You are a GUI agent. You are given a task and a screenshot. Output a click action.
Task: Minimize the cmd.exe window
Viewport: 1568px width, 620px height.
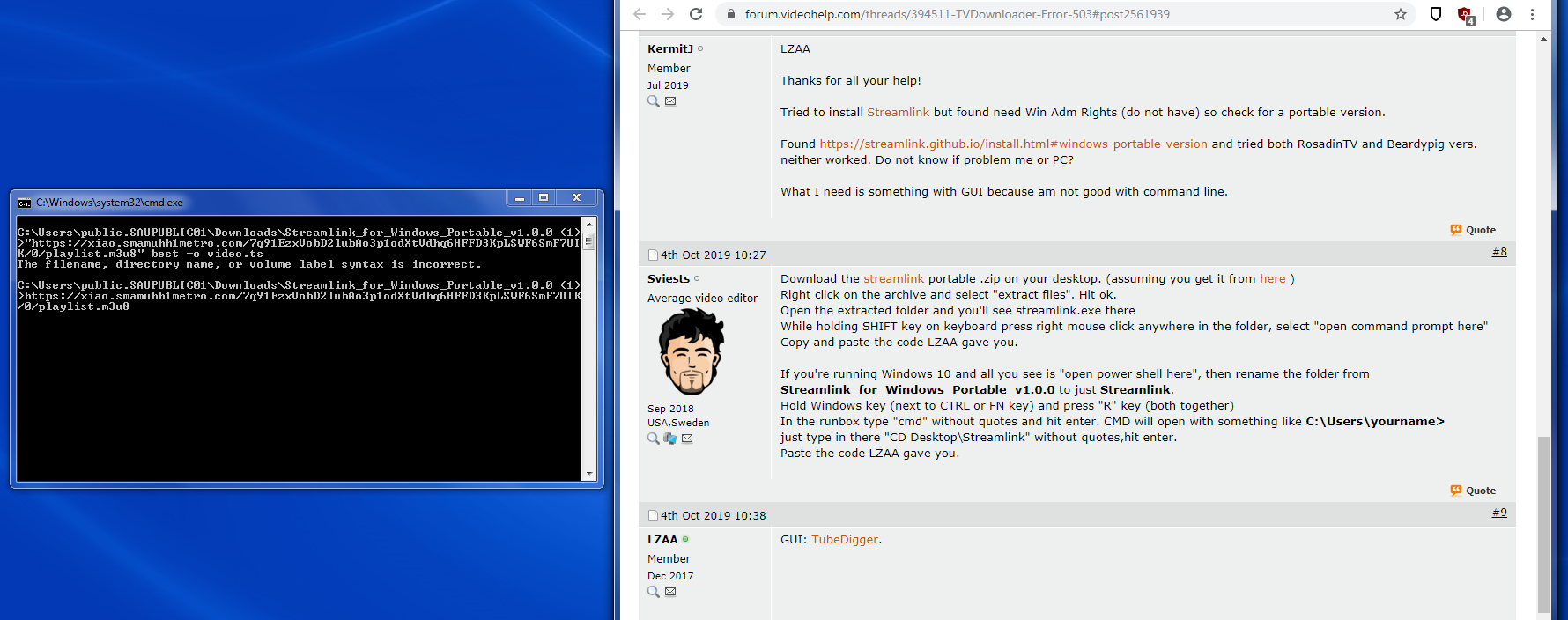[x=520, y=198]
